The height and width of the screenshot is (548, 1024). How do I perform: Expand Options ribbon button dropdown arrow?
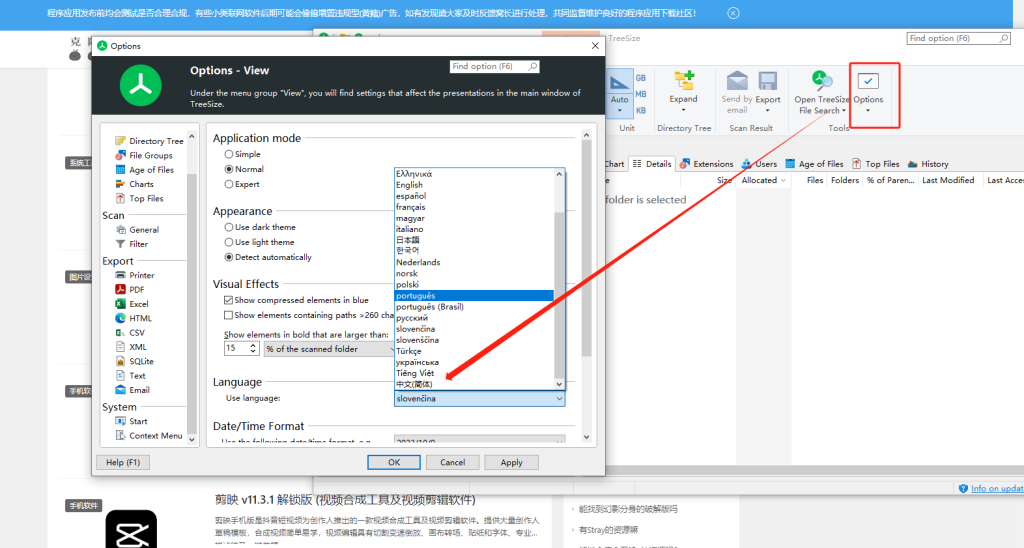[868, 110]
